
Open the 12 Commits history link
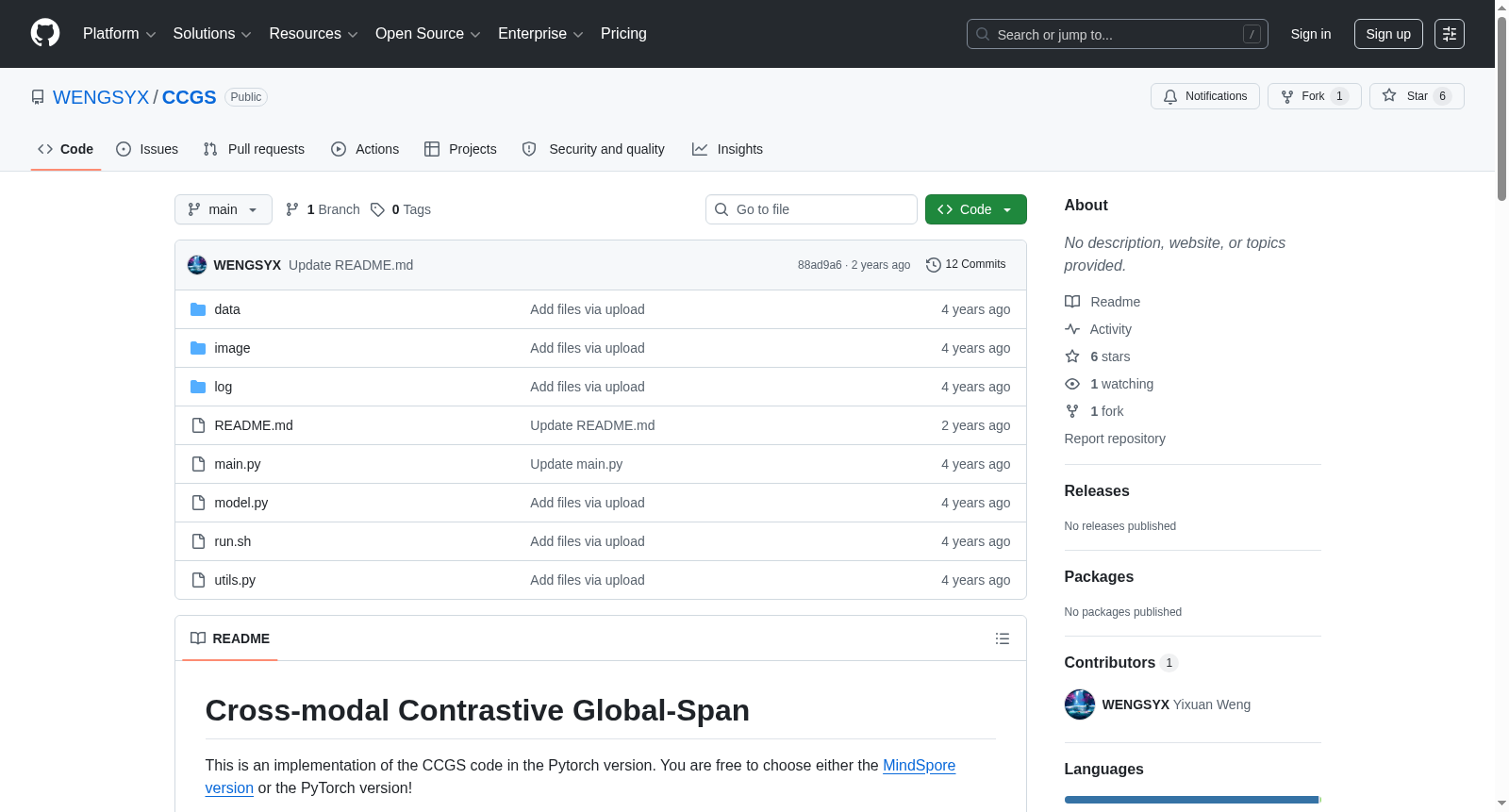[x=967, y=265]
